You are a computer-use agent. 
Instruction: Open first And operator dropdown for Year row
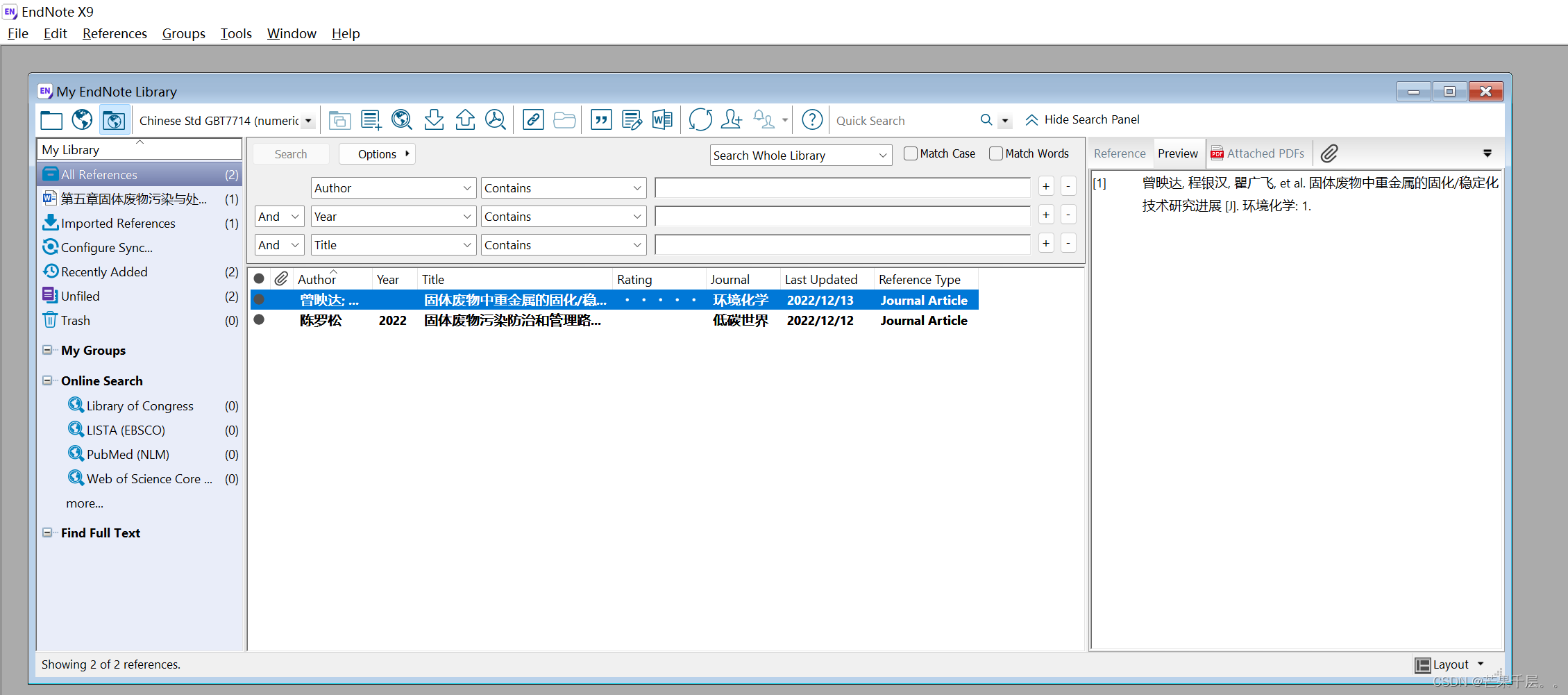[279, 217]
